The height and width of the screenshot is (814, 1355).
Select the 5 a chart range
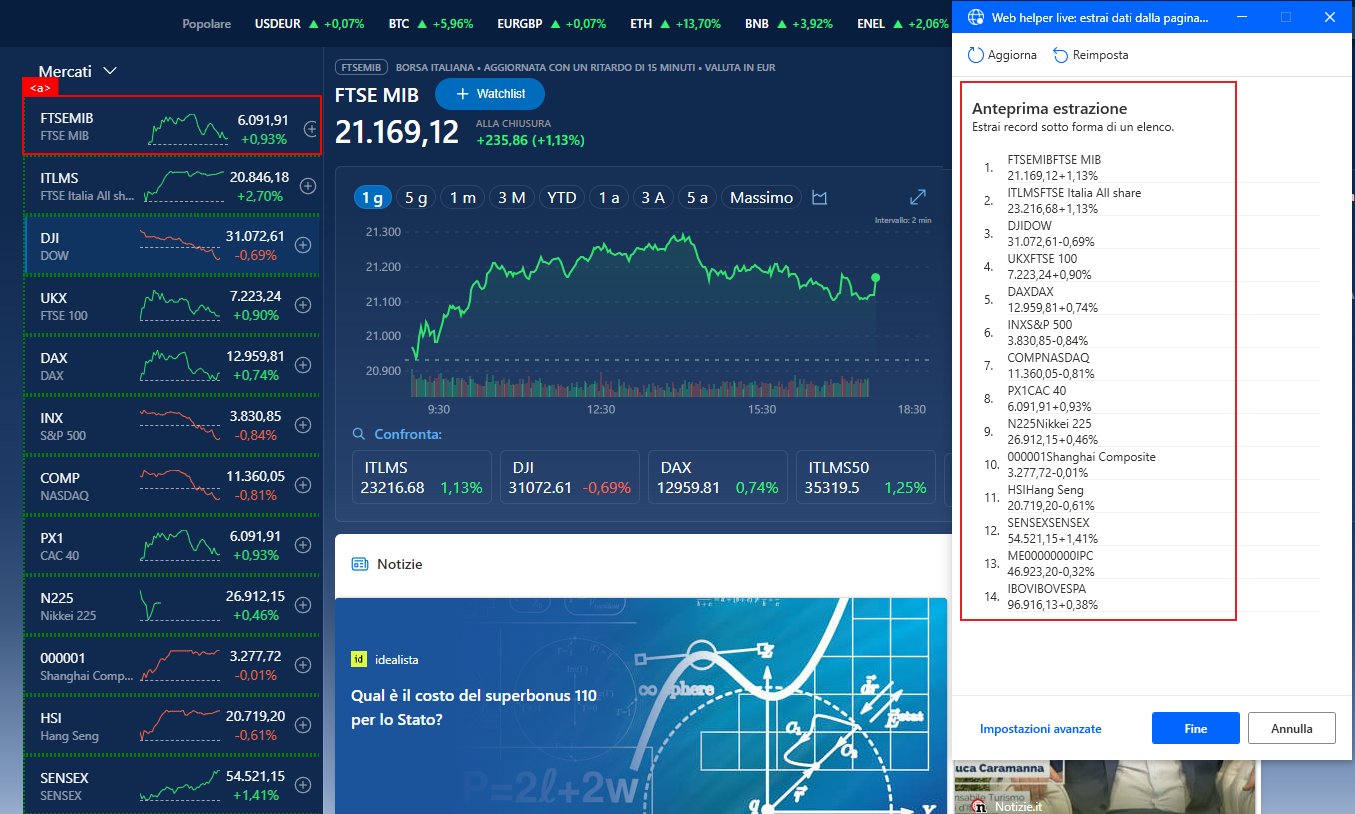pyautogui.click(x=697, y=198)
